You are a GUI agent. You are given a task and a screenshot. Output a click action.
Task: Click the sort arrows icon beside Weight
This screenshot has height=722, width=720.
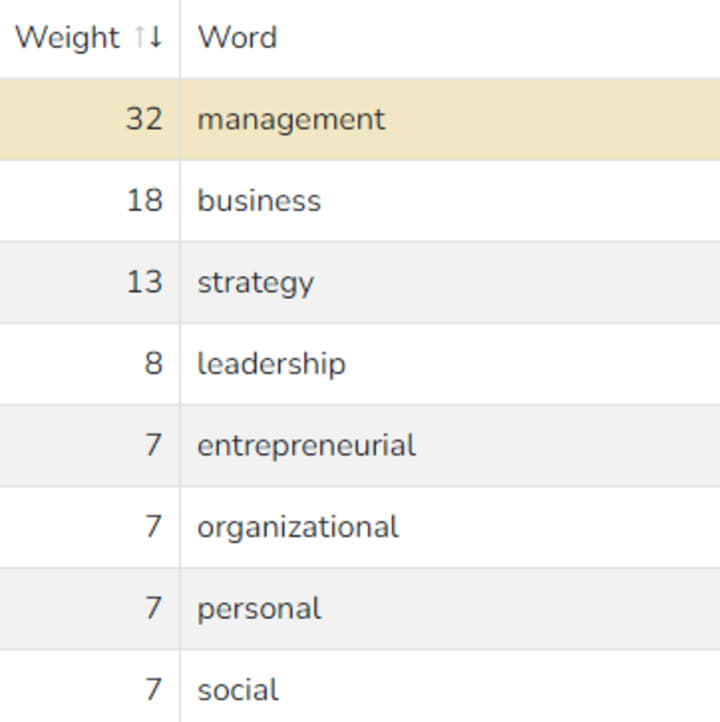148,38
